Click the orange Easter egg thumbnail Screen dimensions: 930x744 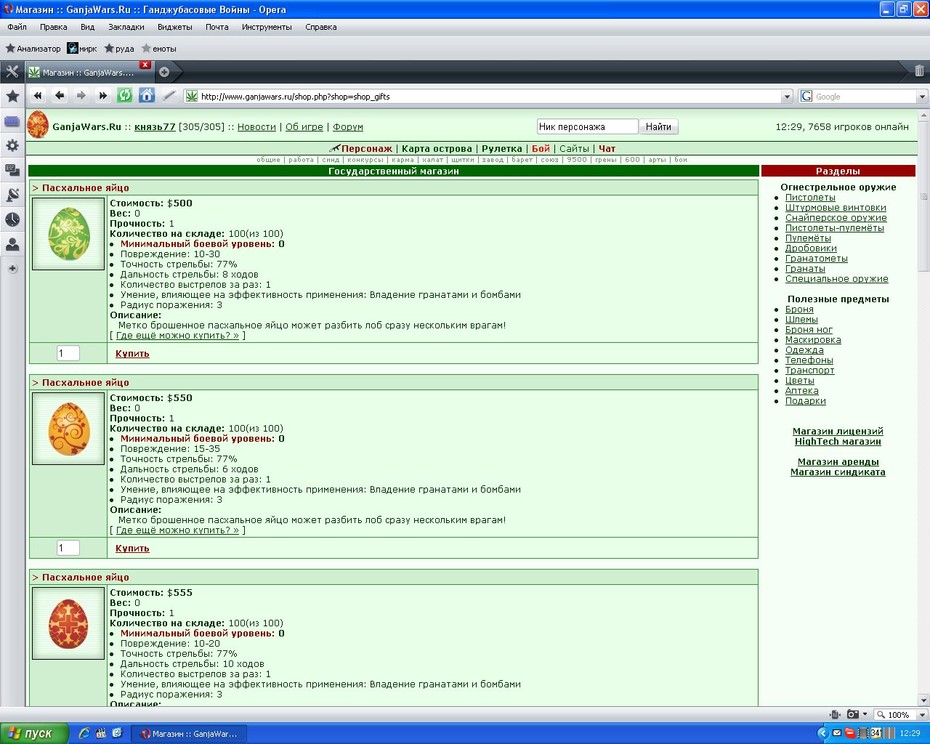[69, 429]
